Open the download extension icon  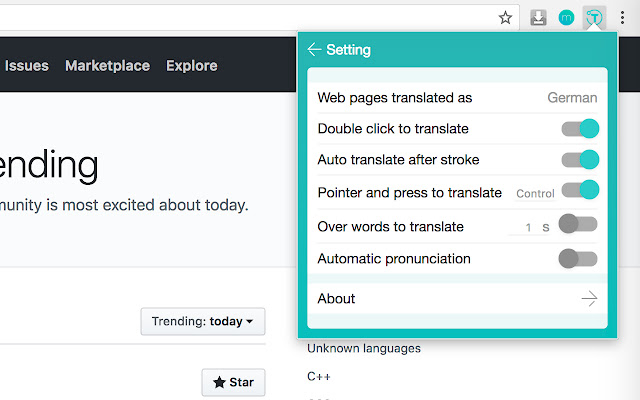point(538,17)
